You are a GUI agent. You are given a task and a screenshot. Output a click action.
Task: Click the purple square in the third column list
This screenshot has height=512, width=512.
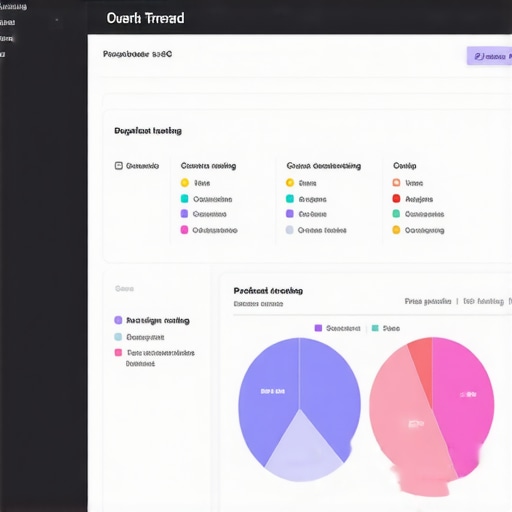pyautogui.click(x=290, y=214)
